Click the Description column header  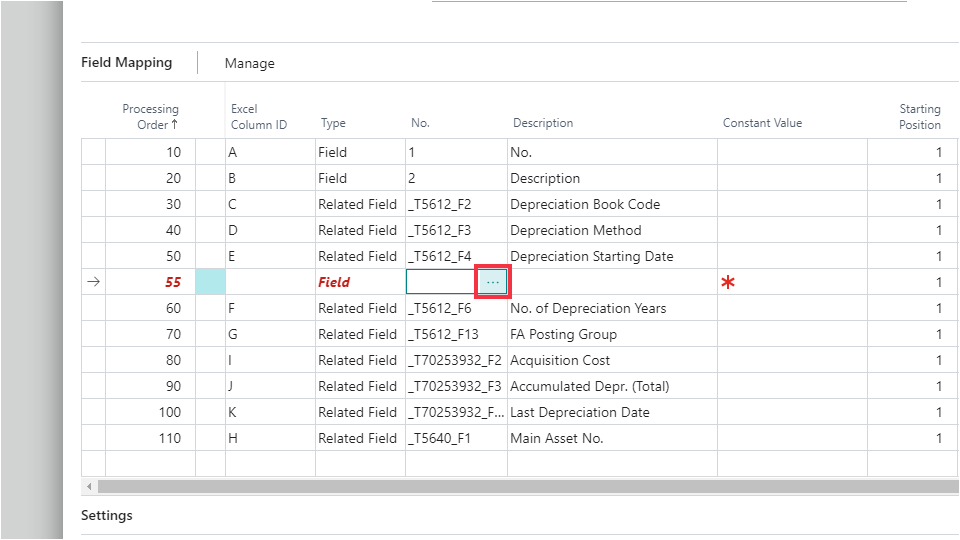(x=543, y=123)
